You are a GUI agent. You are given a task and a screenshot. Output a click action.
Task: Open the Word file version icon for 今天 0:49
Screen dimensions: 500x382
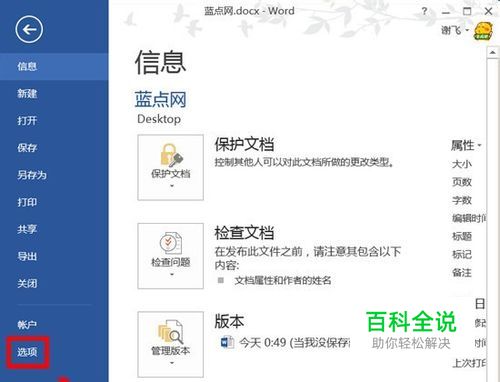[x=228, y=342]
